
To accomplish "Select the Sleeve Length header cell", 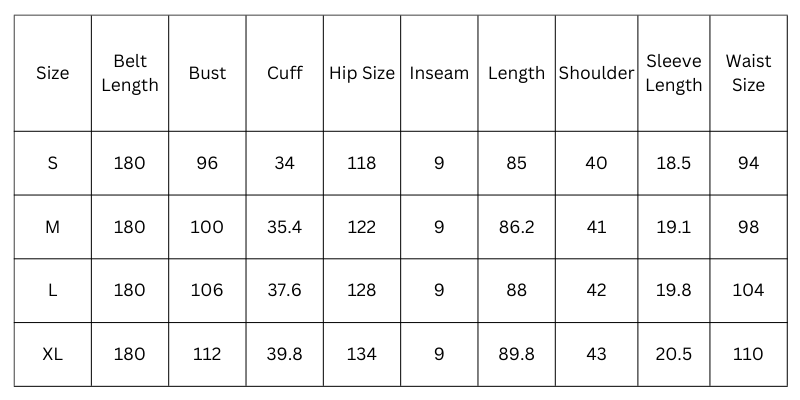I will [x=673, y=73].
